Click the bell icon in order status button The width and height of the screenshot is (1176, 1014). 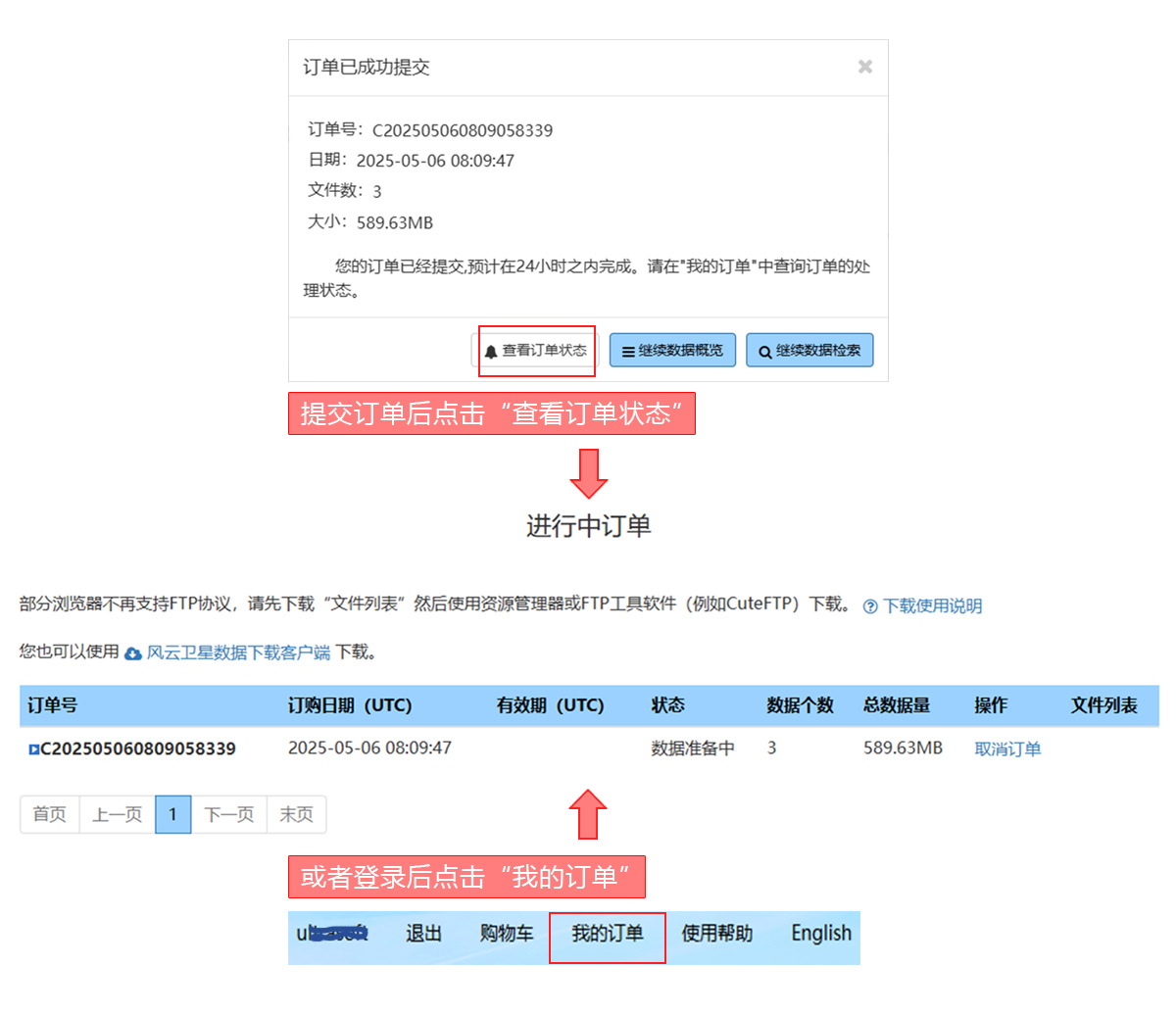click(491, 352)
